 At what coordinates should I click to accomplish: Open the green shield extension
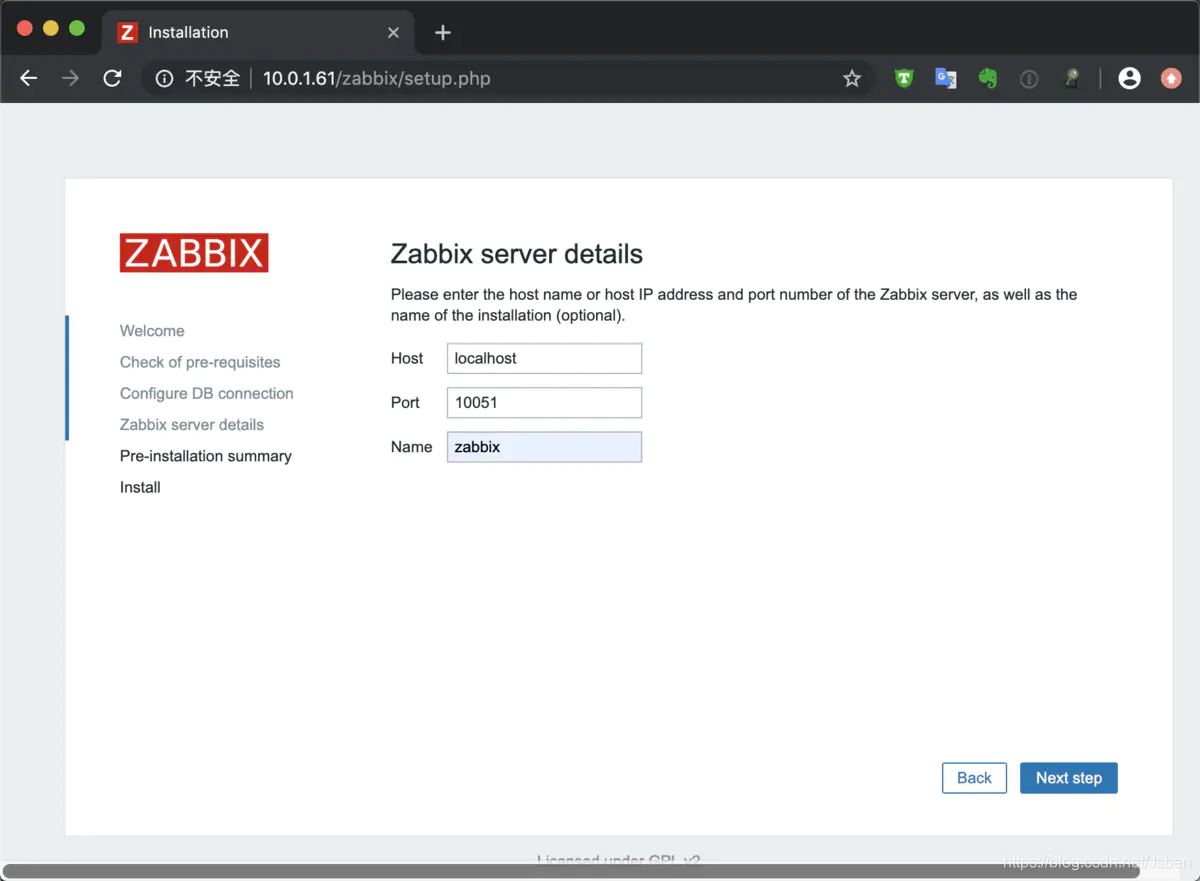click(904, 78)
